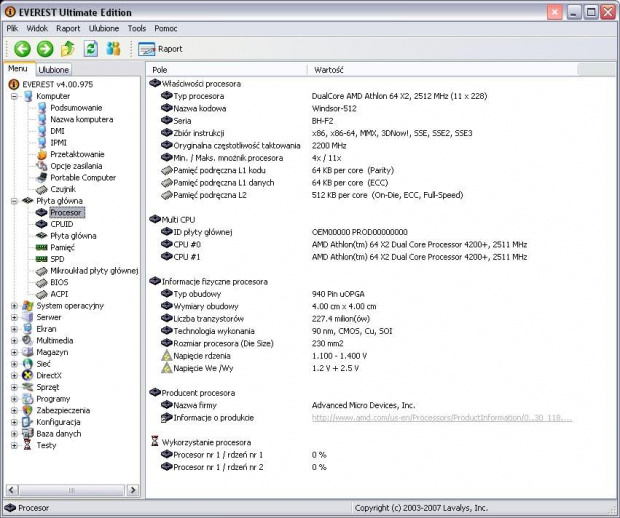Select the Mikroukład płyty głównej icon

(x=42, y=271)
